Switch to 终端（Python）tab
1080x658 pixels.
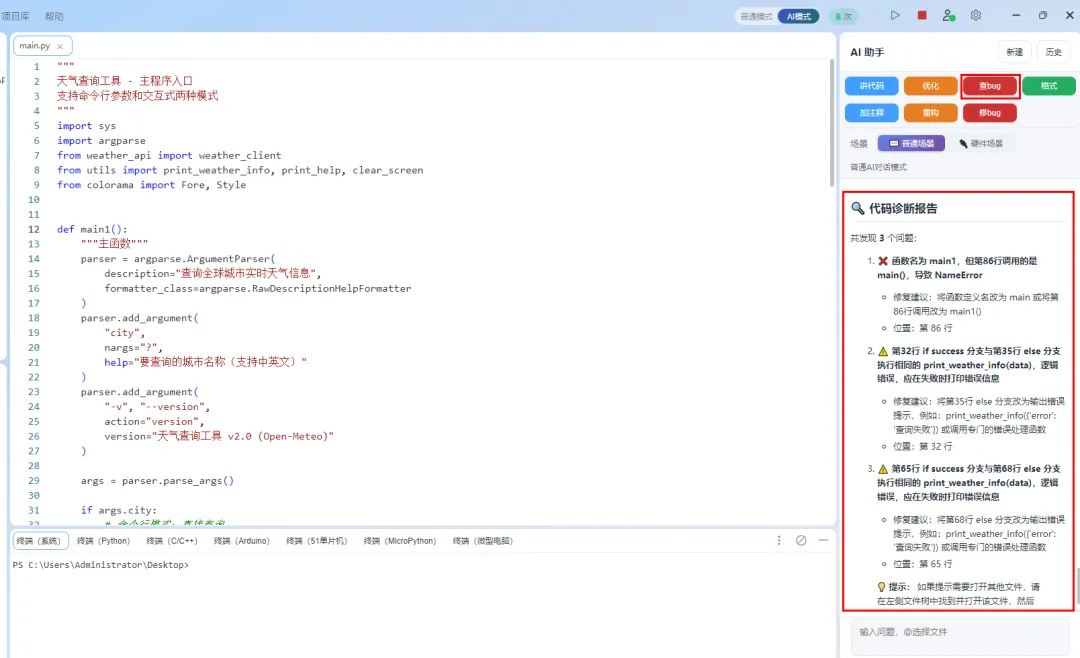click(103, 541)
